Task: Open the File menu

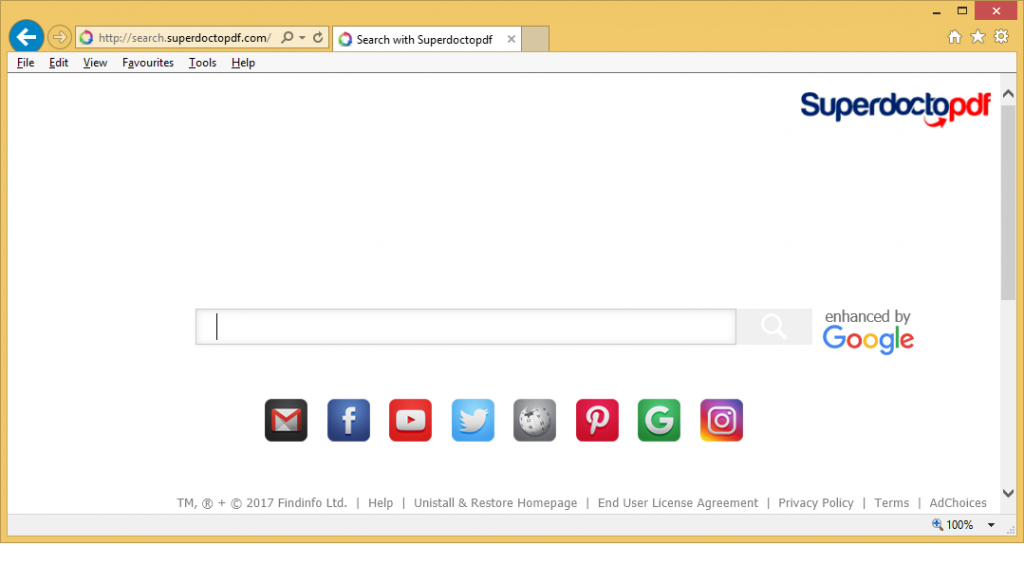Action: (25, 63)
